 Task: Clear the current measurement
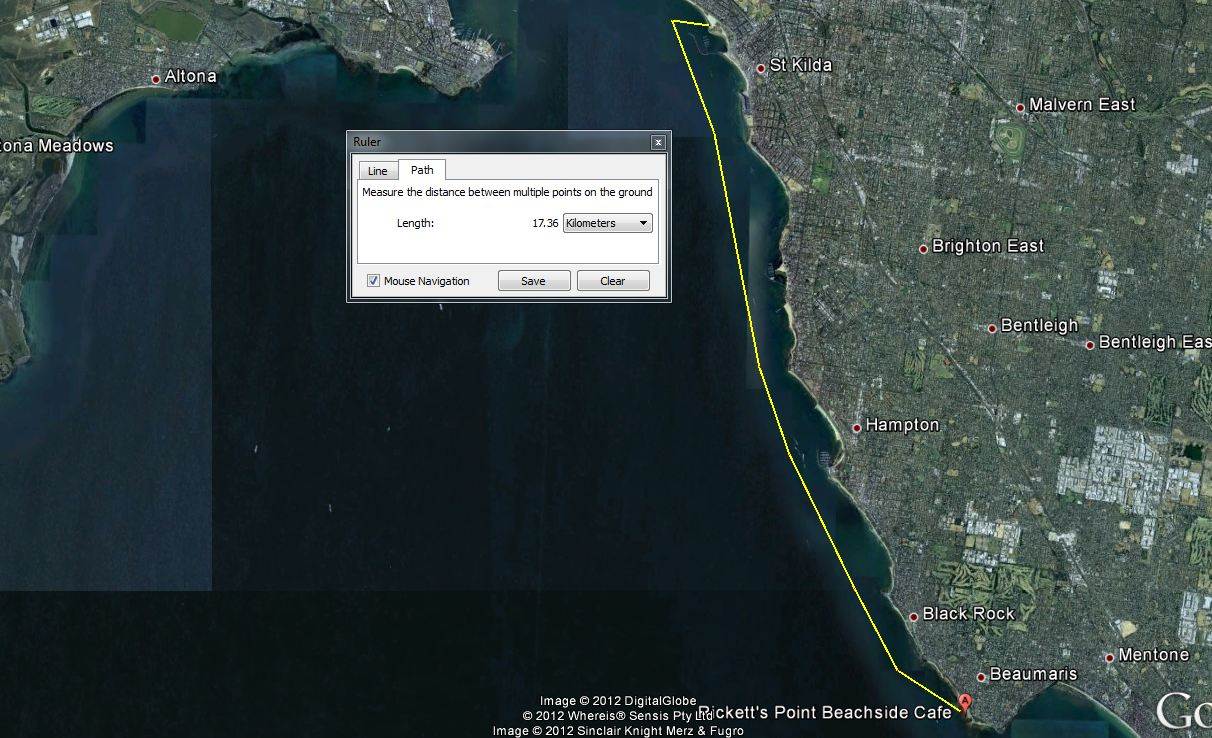pos(612,280)
